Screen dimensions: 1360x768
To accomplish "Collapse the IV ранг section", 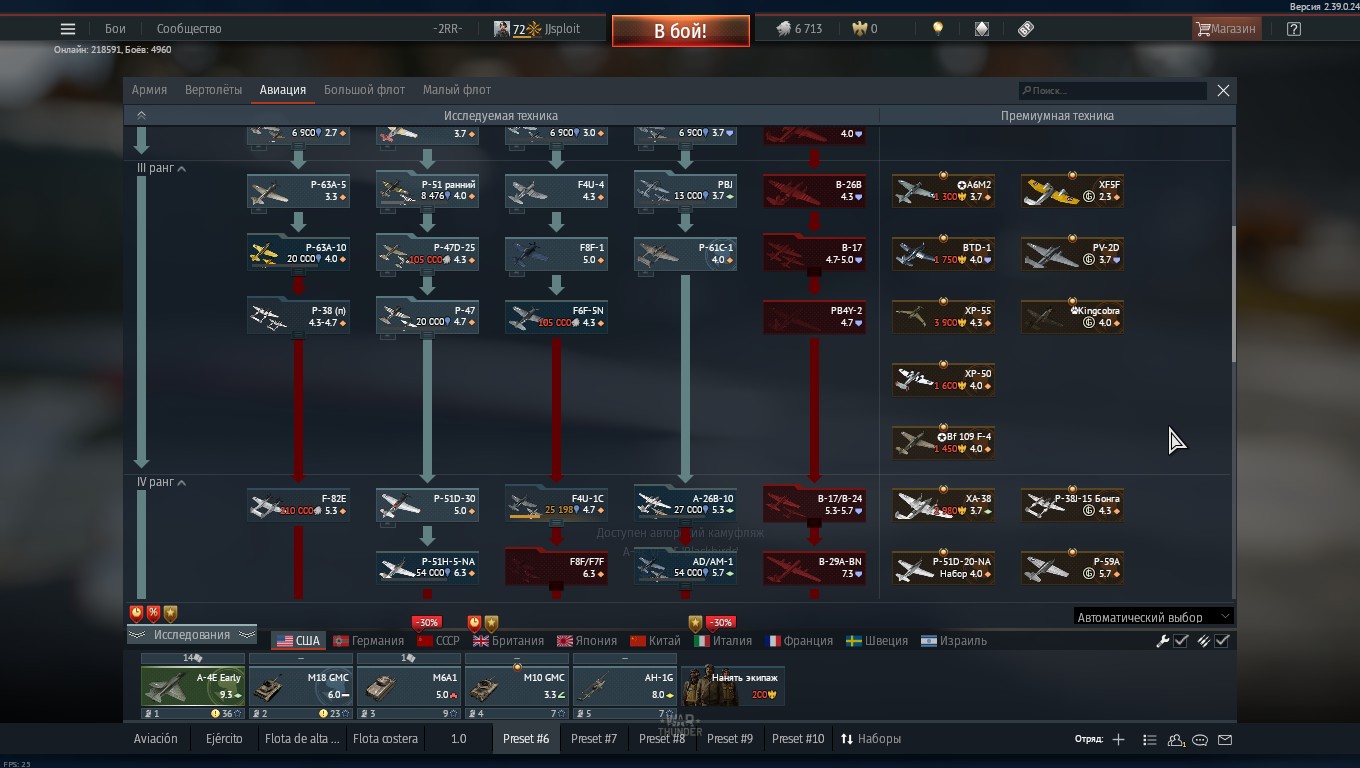I will pyautogui.click(x=182, y=482).
